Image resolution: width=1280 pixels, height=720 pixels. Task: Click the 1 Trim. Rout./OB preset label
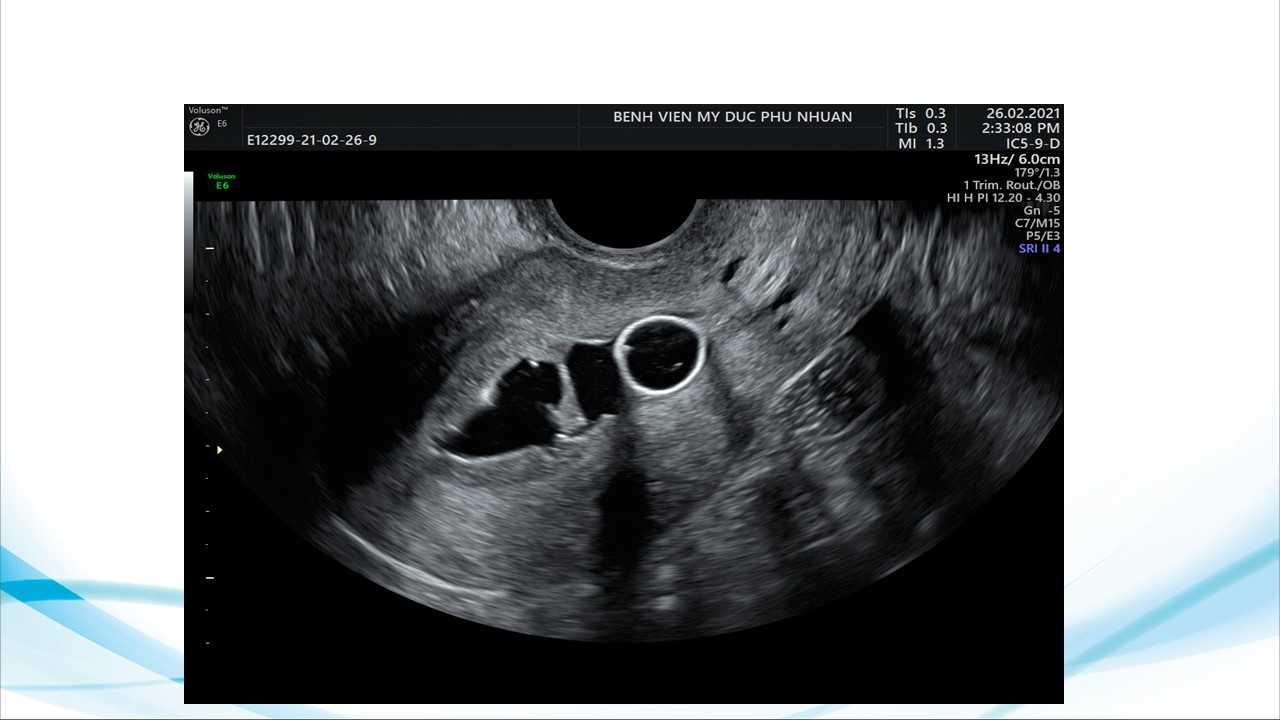[x=1011, y=185]
